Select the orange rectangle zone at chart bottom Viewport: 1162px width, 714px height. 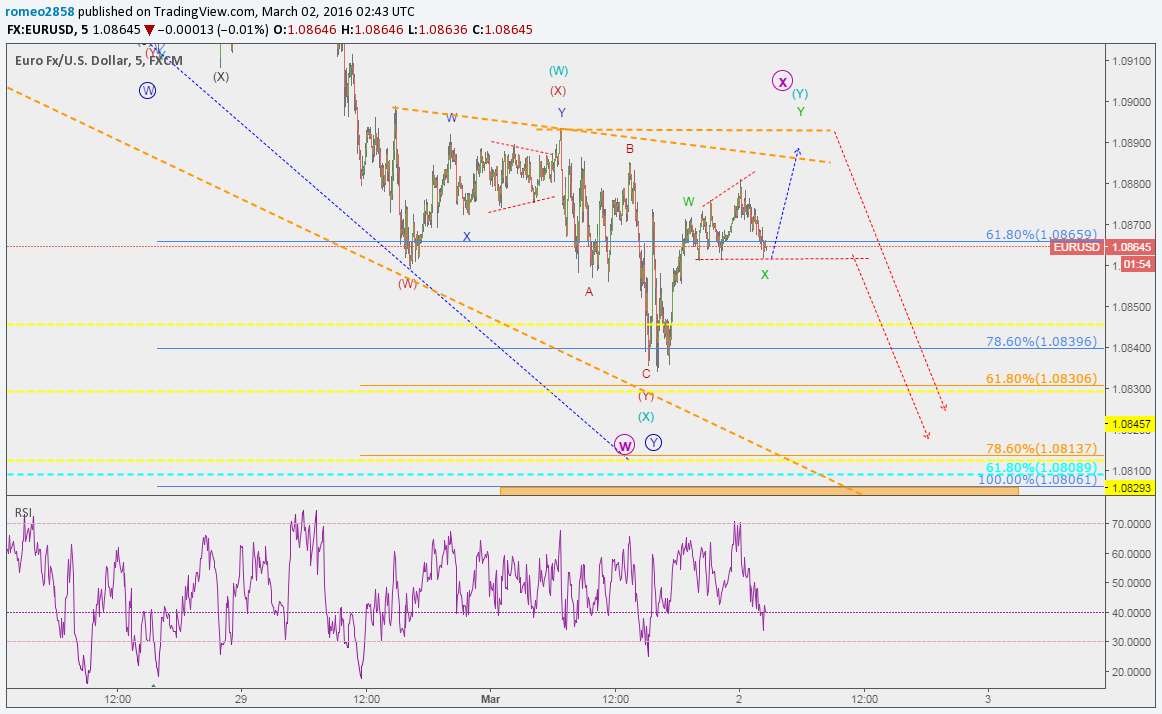(x=760, y=491)
